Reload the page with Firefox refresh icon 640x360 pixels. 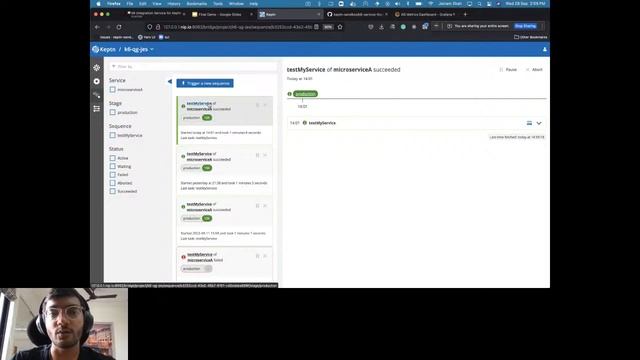[119, 27]
